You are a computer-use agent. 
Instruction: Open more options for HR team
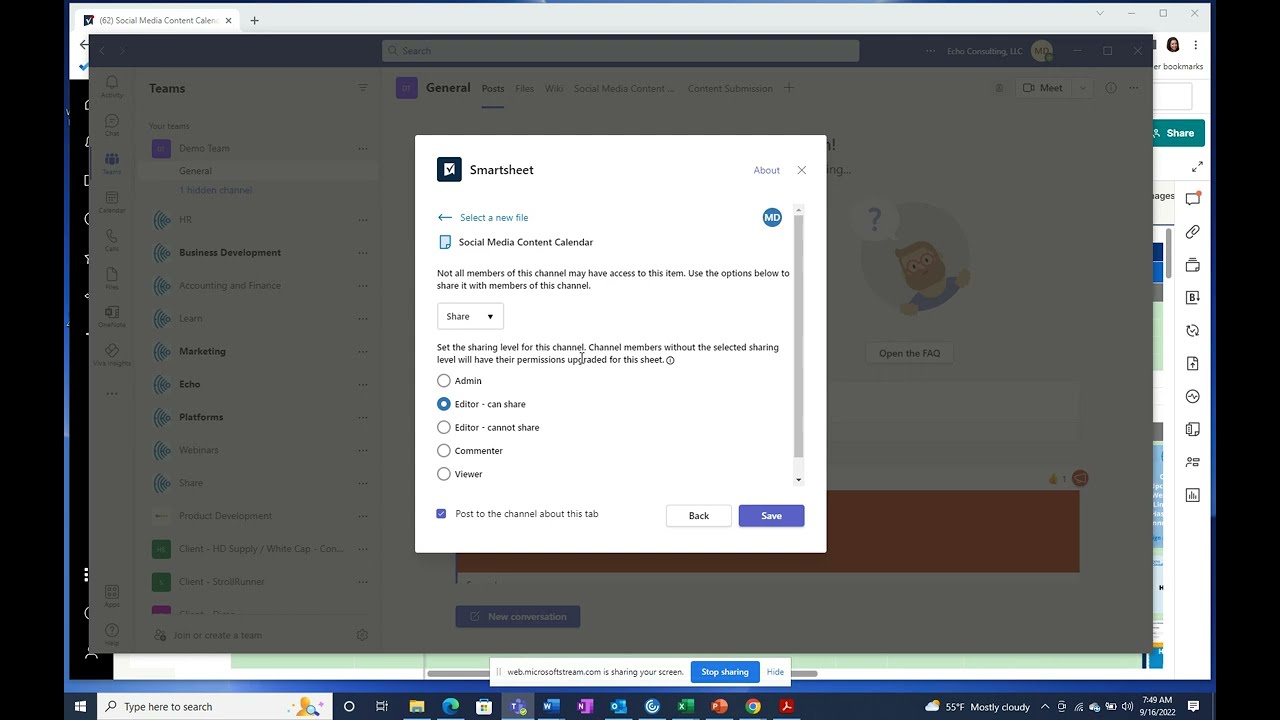363,219
